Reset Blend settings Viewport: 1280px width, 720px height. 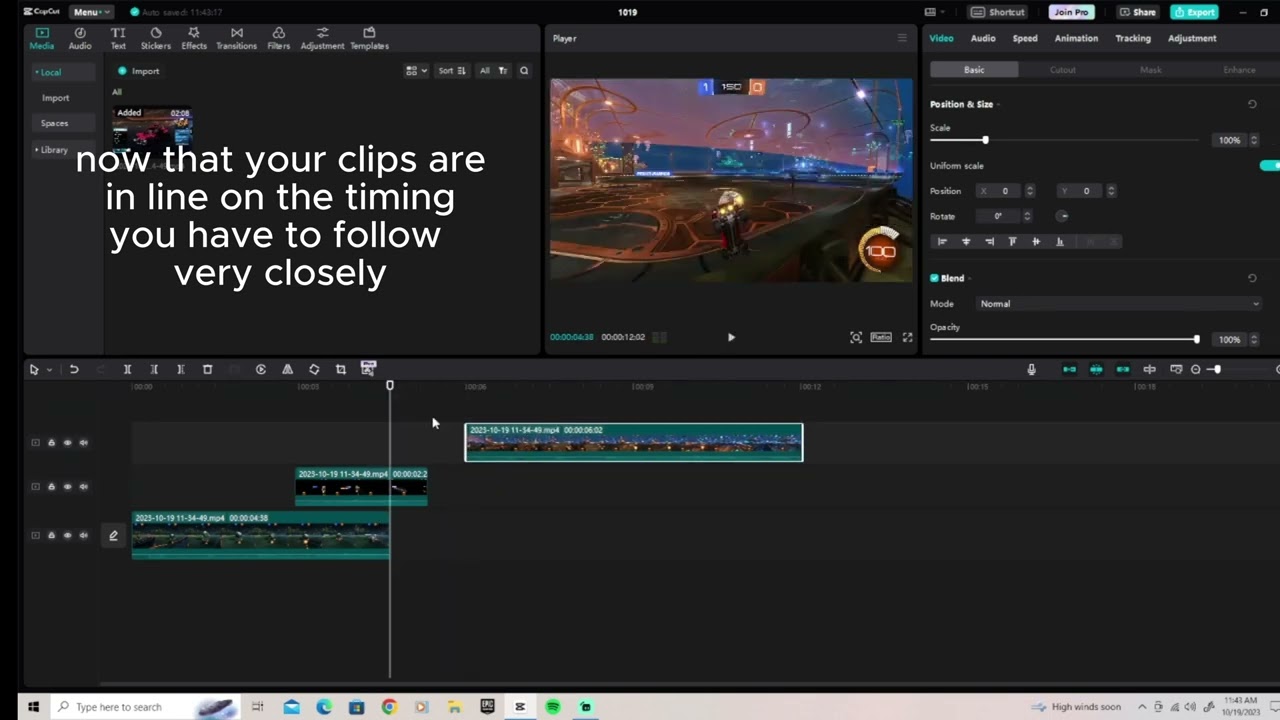point(1252,278)
